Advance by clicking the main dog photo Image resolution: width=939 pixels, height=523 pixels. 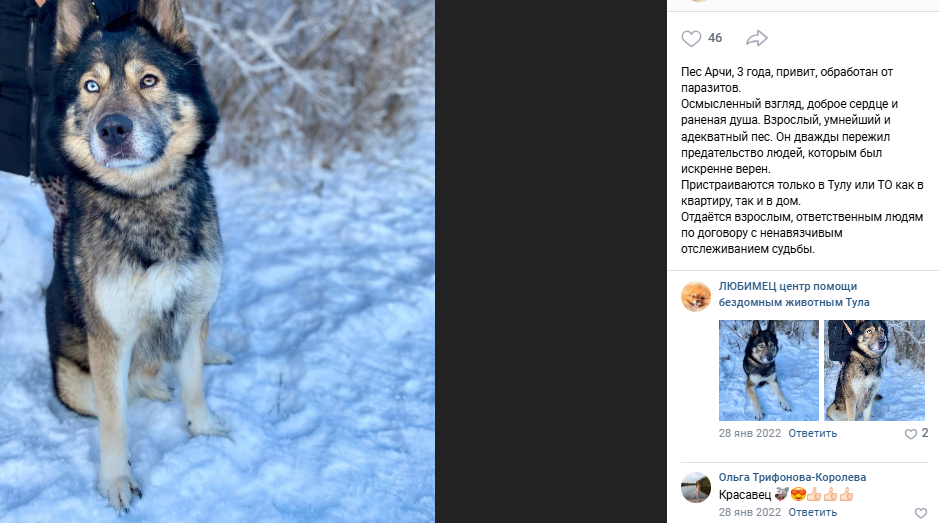(217, 261)
